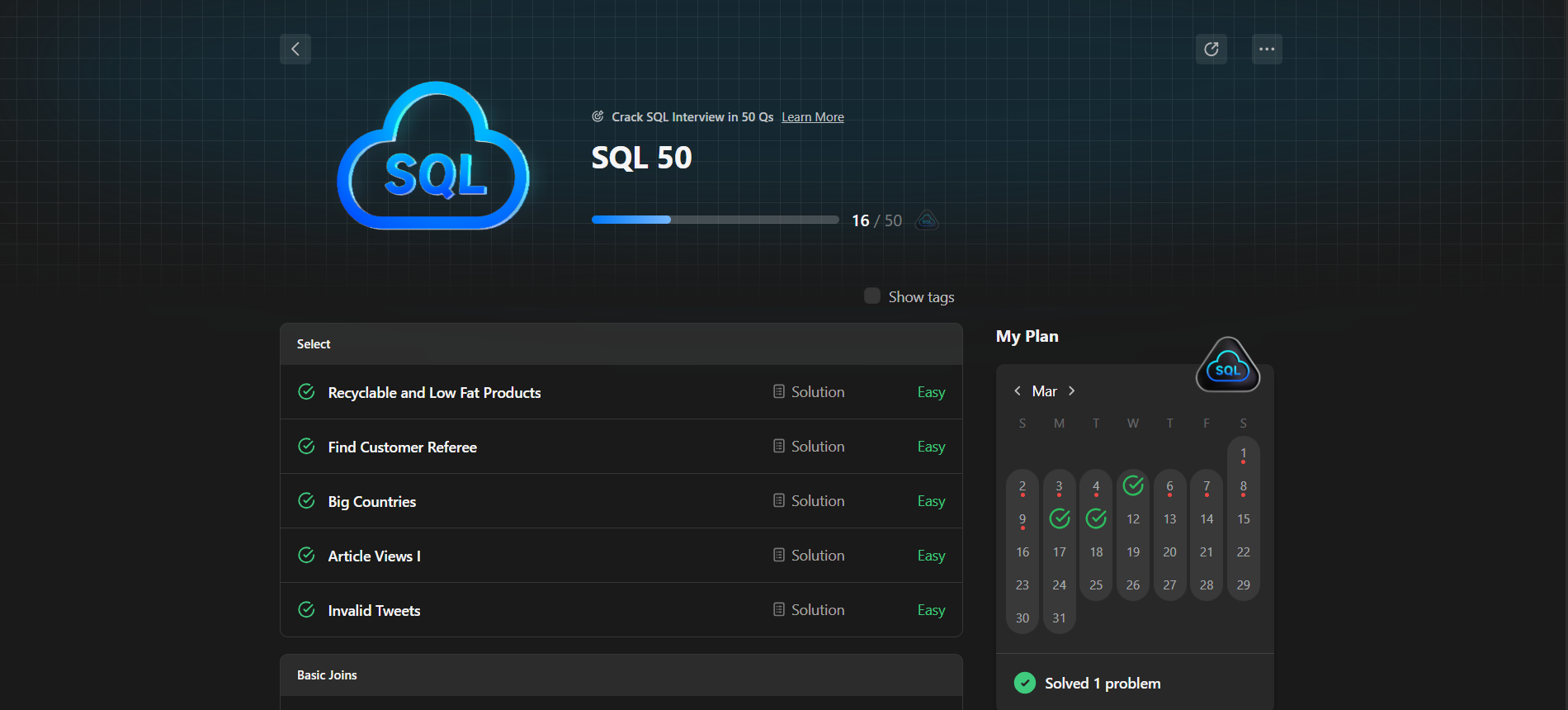Select March 9 in the calendar
1568x710 pixels.
point(1023,519)
